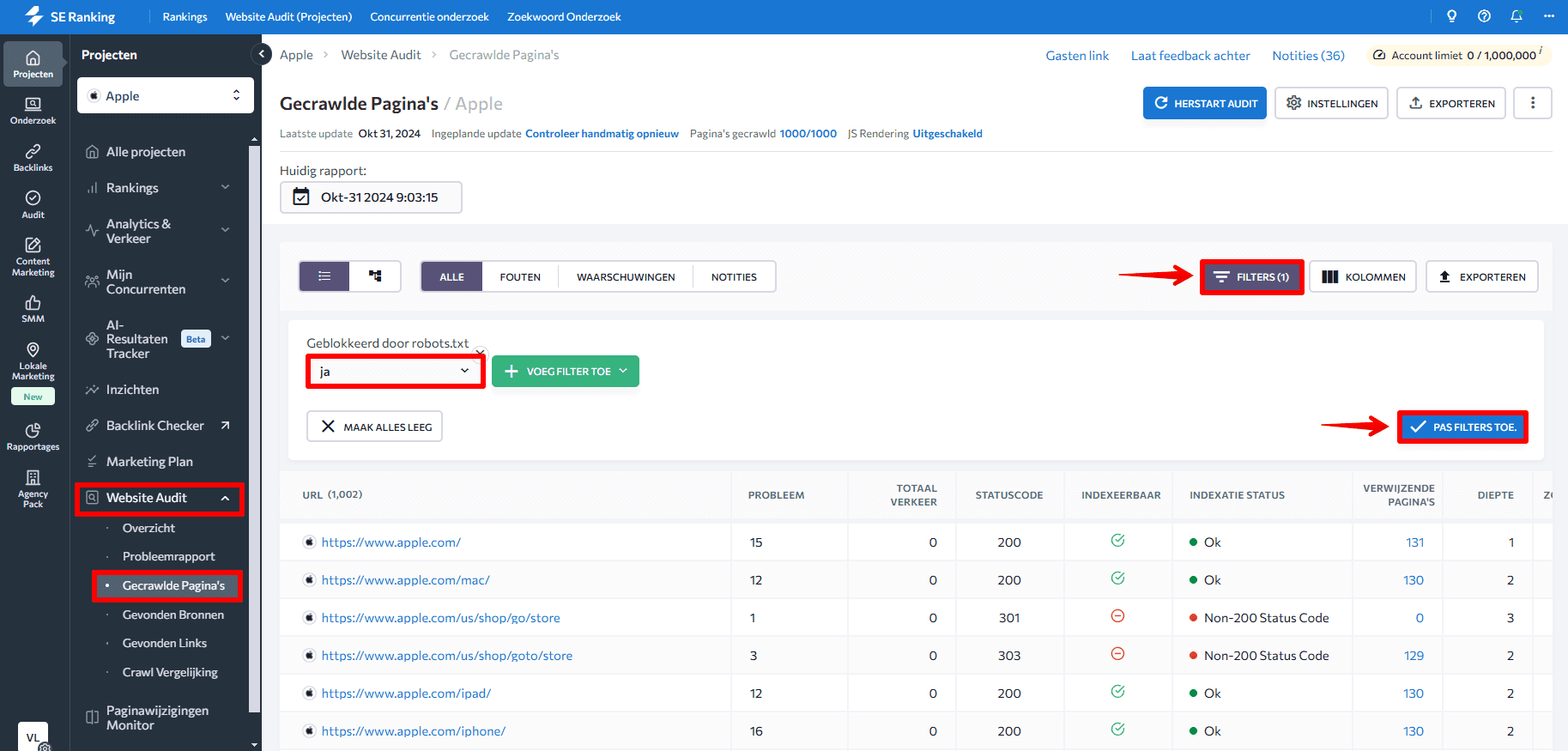The width and height of the screenshot is (1568, 751).
Task: Open Content Marketing section icon
Action: [33, 257]
